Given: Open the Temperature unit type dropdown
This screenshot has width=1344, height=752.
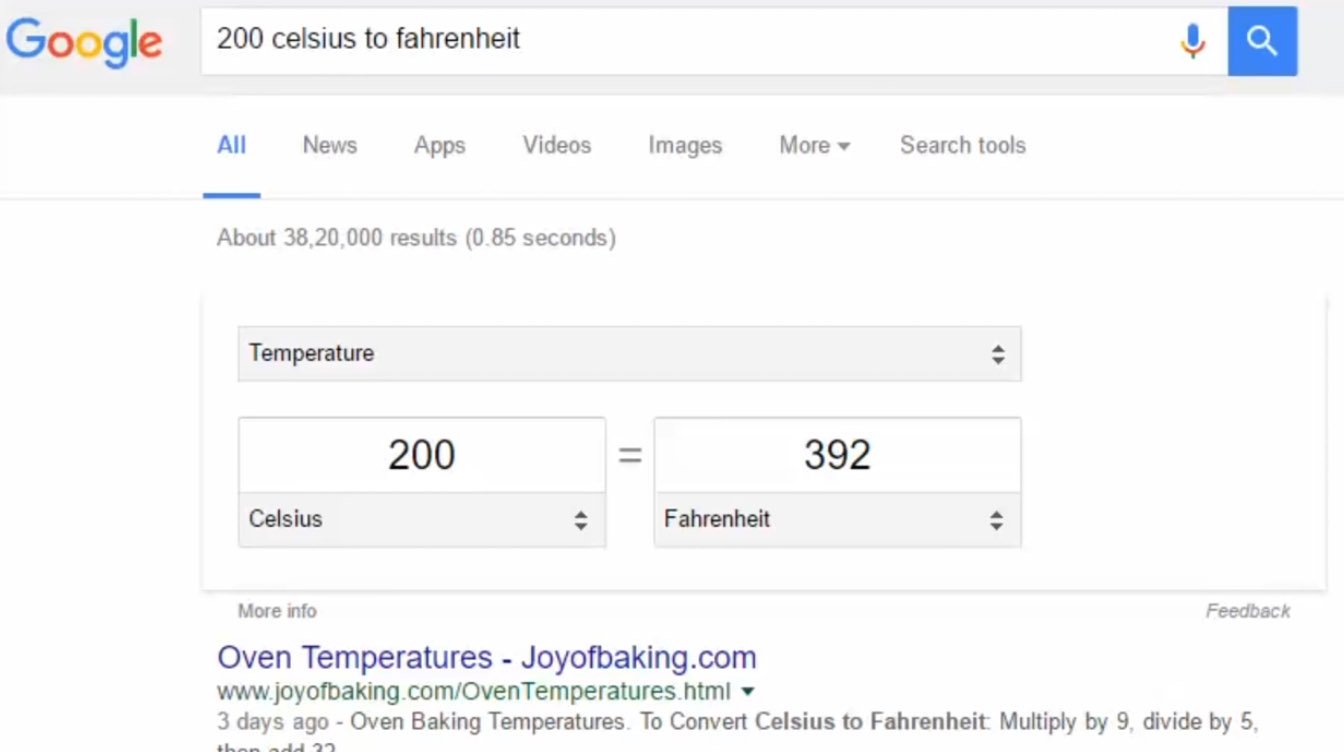Looking at the screenshot, I should tap(629, 354).
